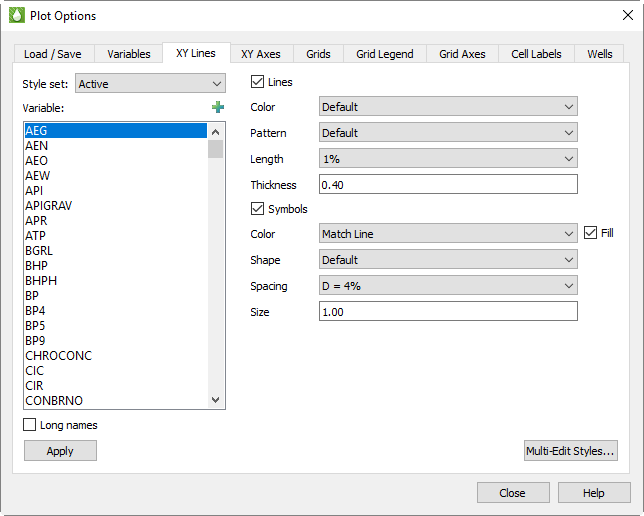Select BP4 in the variable list
This screenshot has width=644, height=516.
click(x=116, y=311)
